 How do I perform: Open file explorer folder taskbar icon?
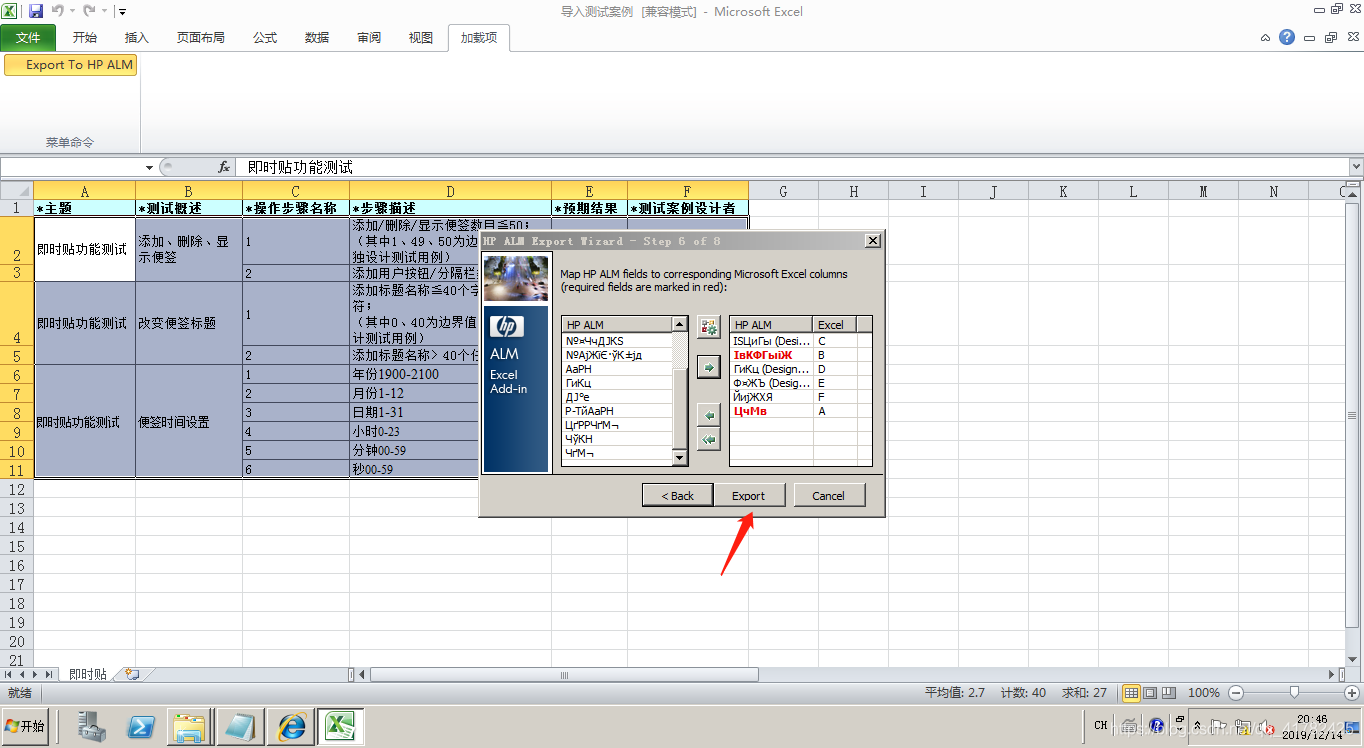(189, 727)
